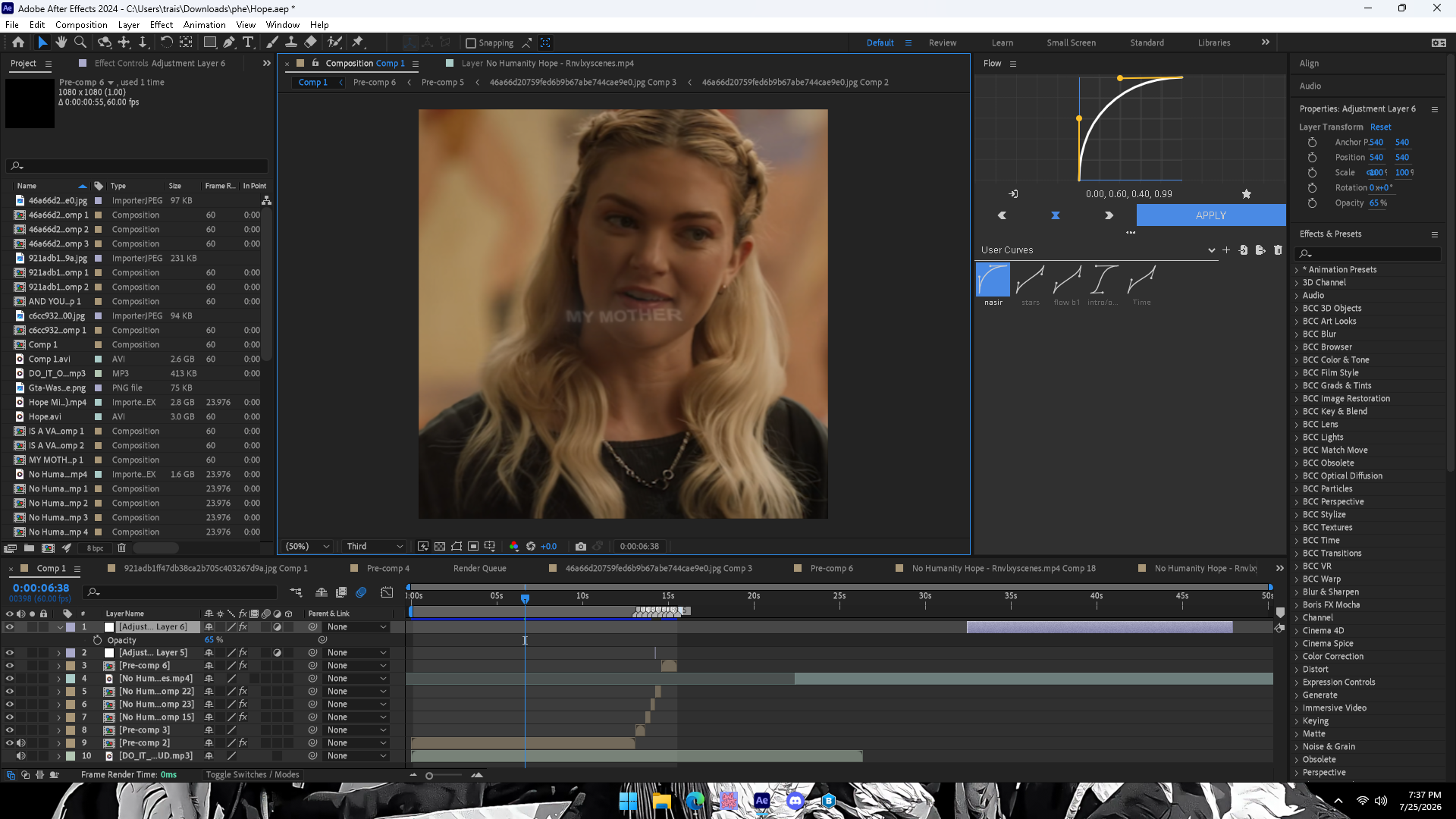Switch to the Review workspace
1456x819 pixels.
coord(943,43)
